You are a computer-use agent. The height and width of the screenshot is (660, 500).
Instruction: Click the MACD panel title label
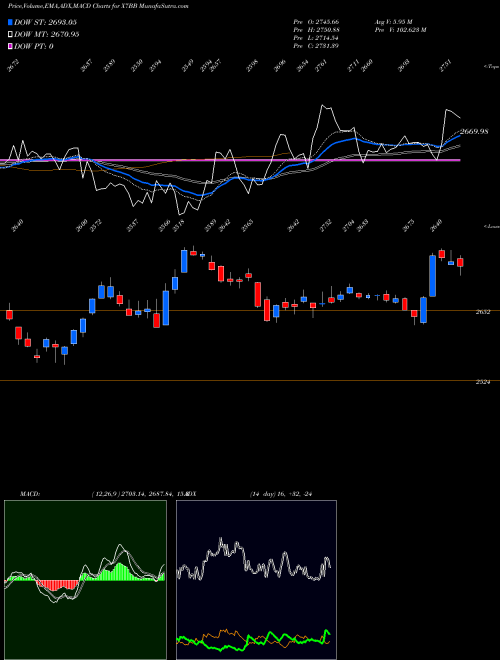pos(29,493)
